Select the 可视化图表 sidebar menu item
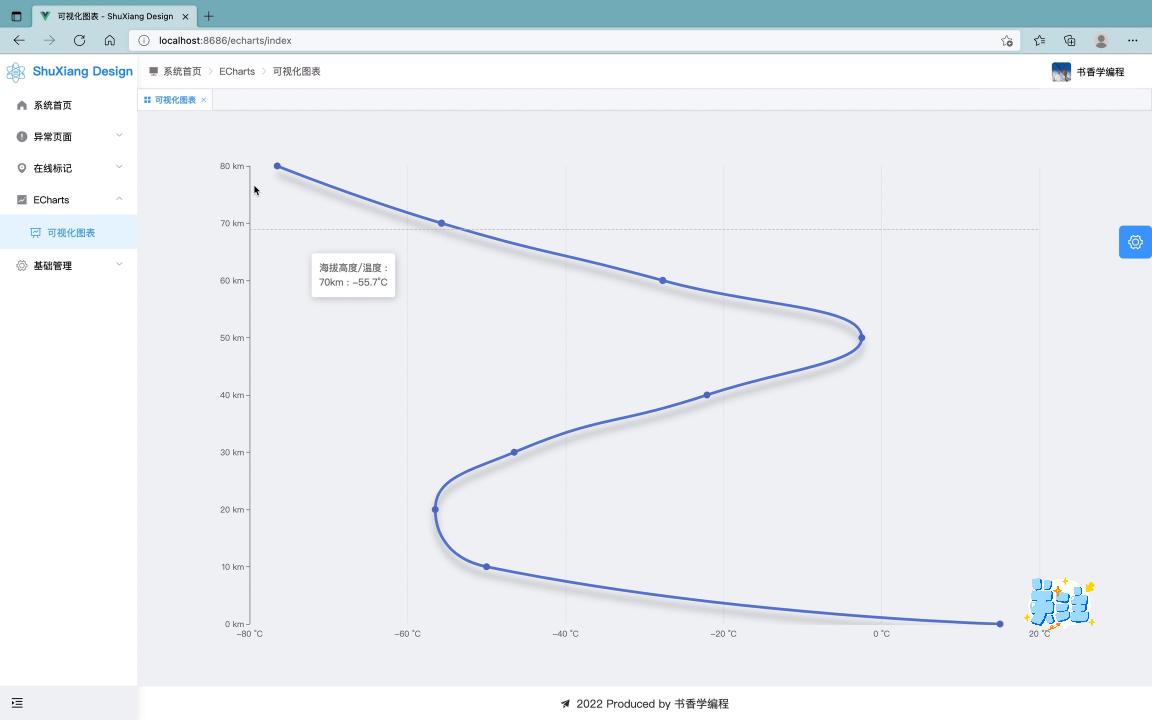 click(x=68, y=232)
